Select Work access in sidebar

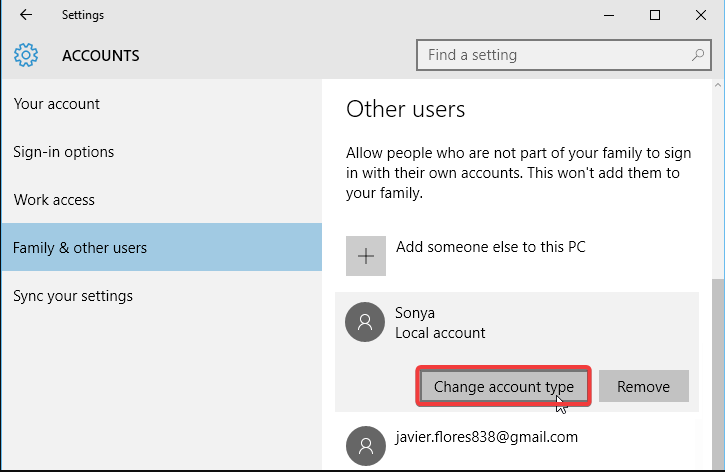pyautogui.click(x=54, y=200)
